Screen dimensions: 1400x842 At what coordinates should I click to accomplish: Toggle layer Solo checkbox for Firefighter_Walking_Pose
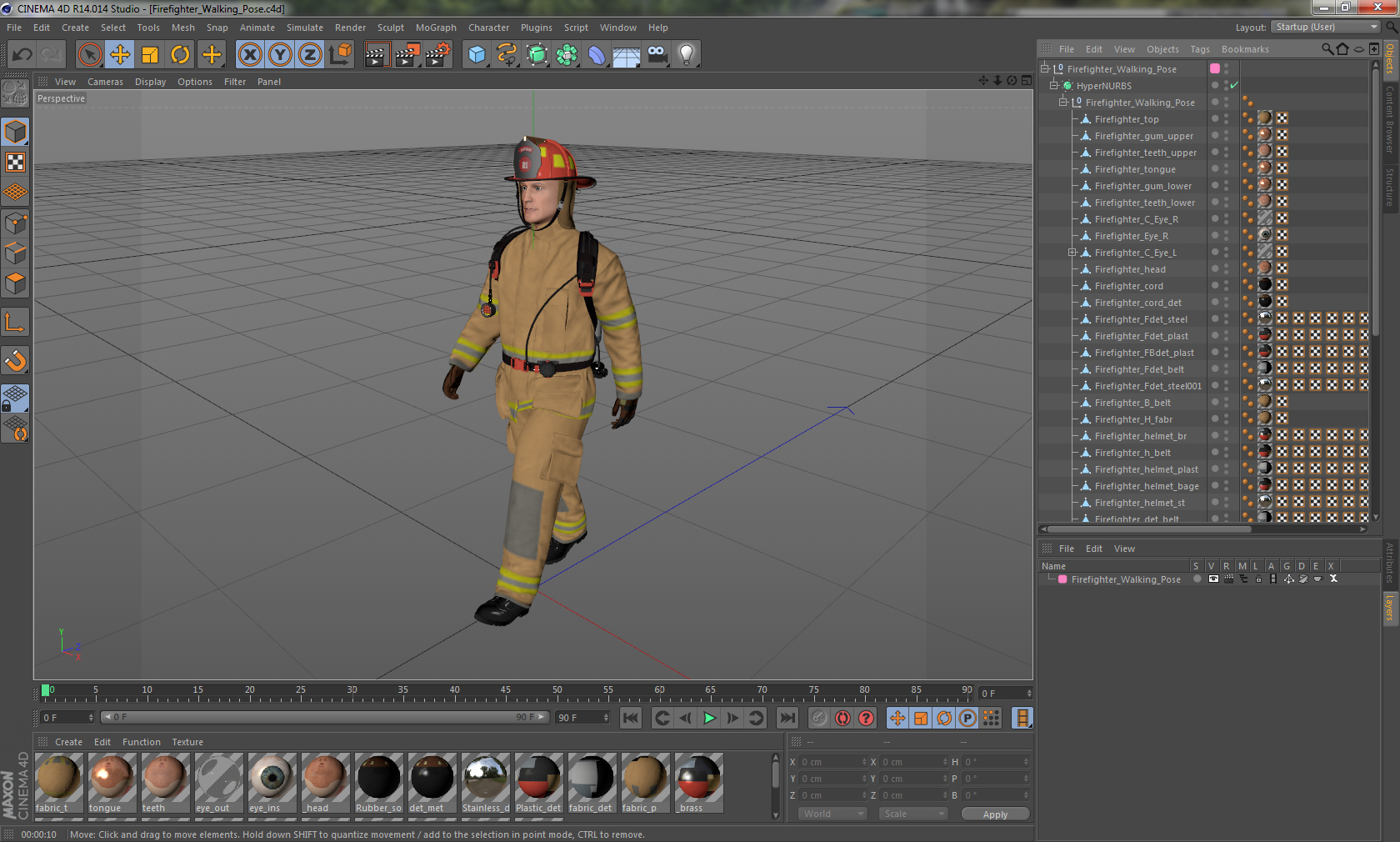(x=1197, y=579)
